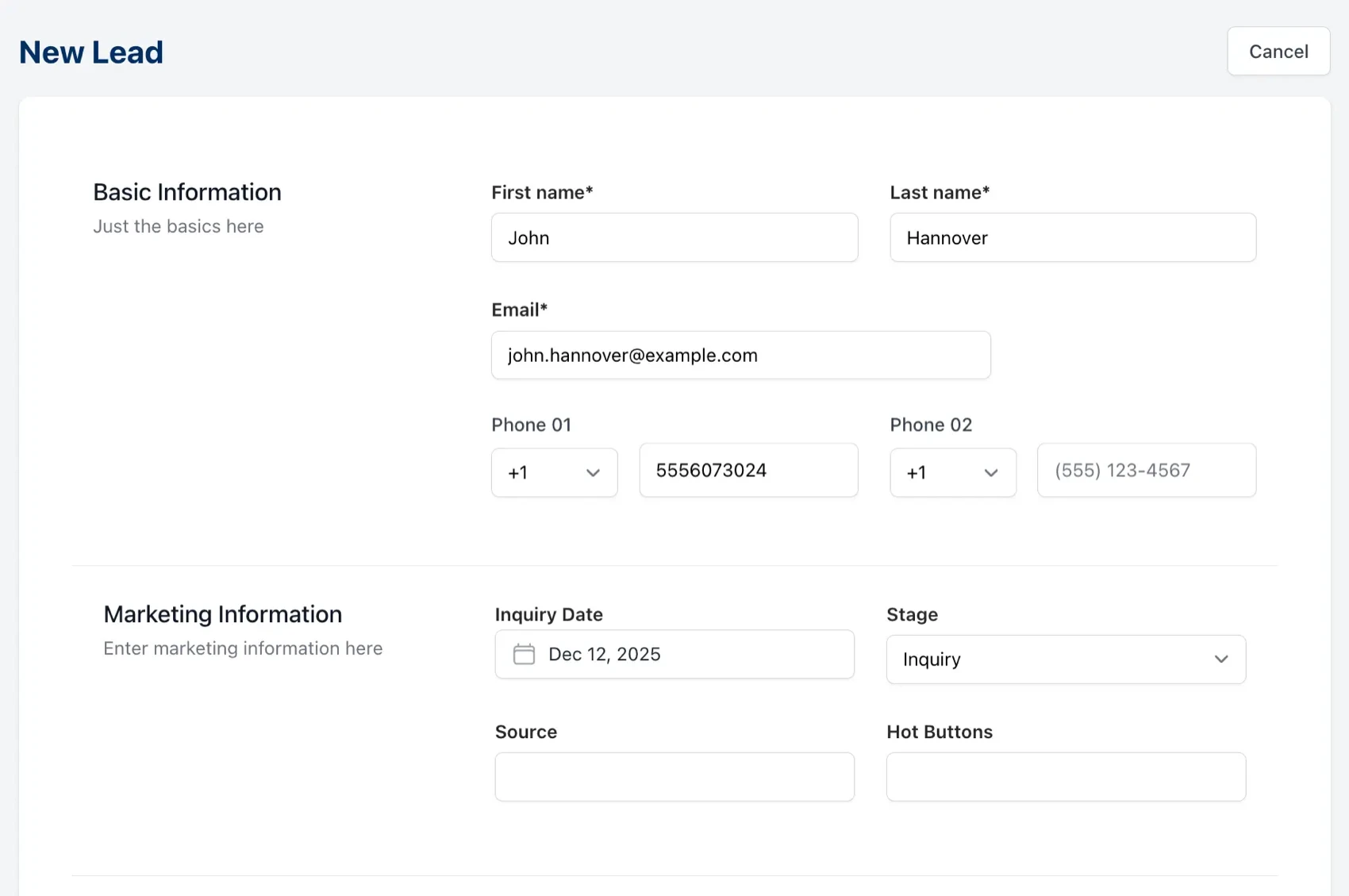
Task: Click the Phone 01 field label
Action: [531, 425]
